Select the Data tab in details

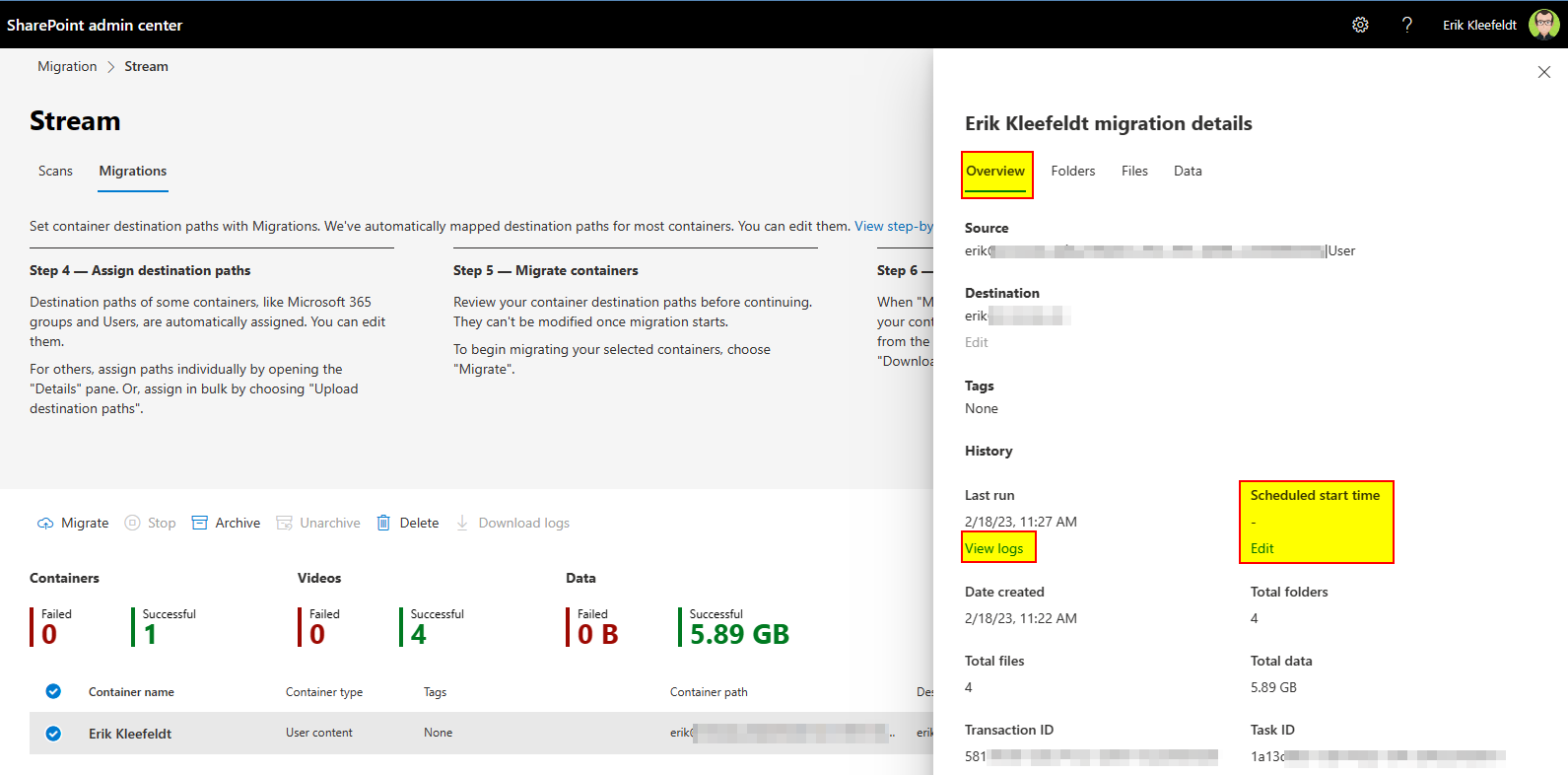(1188, 171)
